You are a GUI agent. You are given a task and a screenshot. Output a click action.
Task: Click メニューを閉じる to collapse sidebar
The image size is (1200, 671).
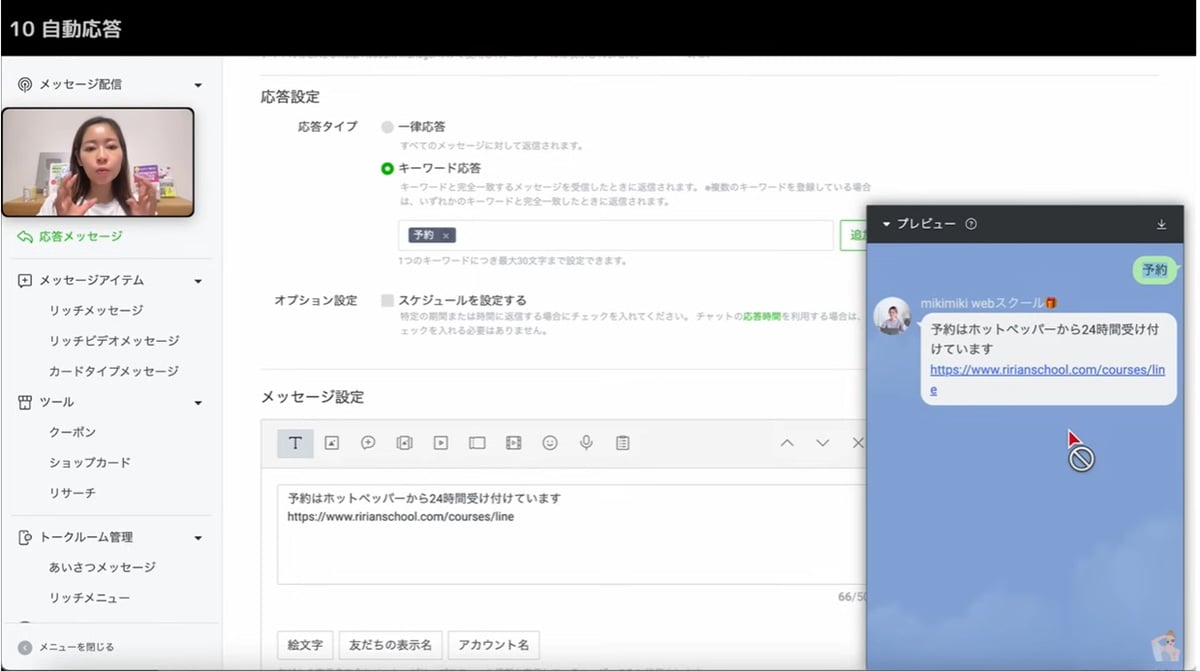pos(66,647)
